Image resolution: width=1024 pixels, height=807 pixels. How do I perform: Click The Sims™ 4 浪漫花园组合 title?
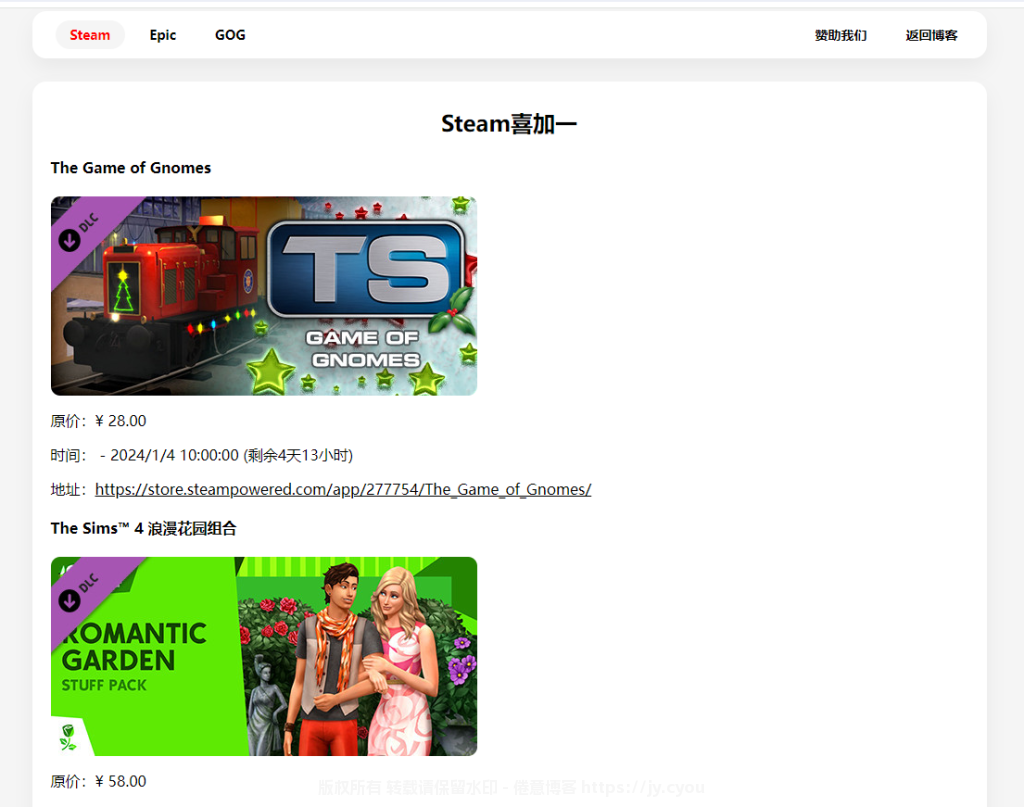[x=143, y=528]
